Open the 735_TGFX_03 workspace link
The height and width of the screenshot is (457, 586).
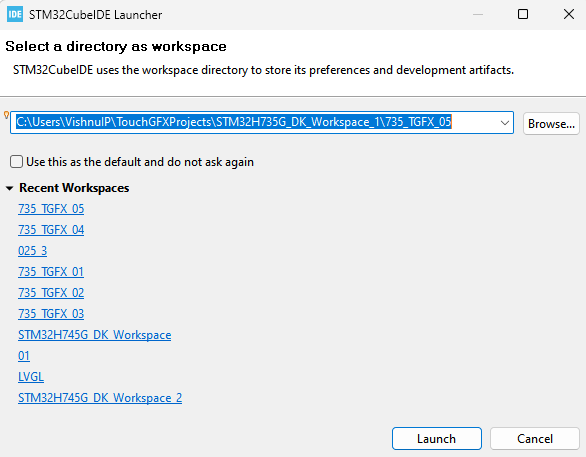(x=51, y=314)
